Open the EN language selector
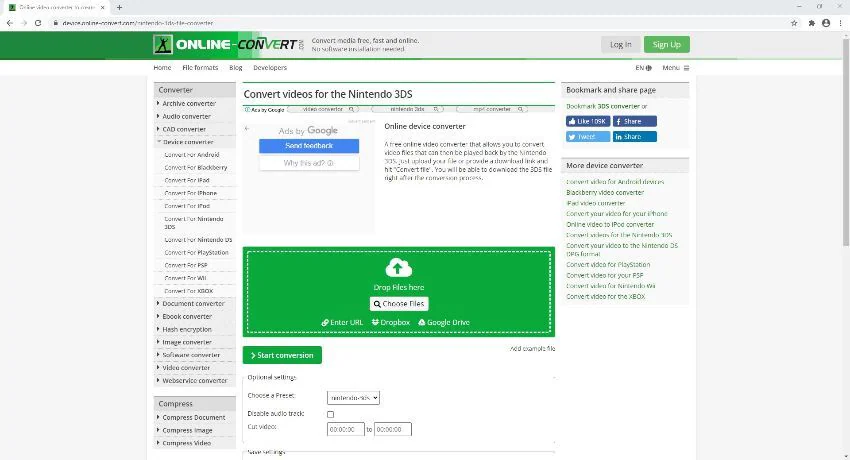 [643, 68]
